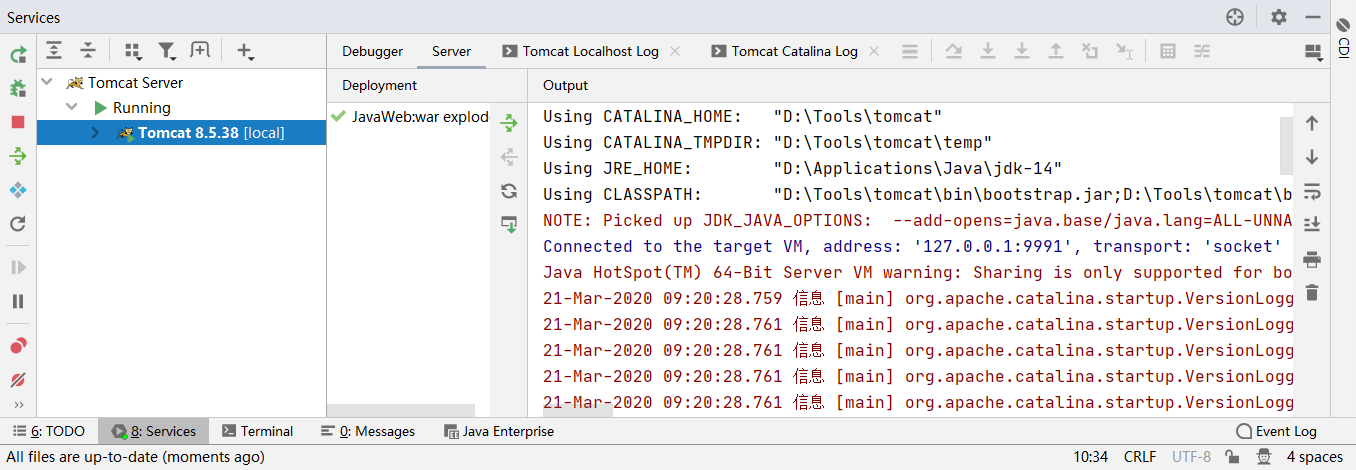Expand the Tomcat 8.5.38 local node

point(96,133)
